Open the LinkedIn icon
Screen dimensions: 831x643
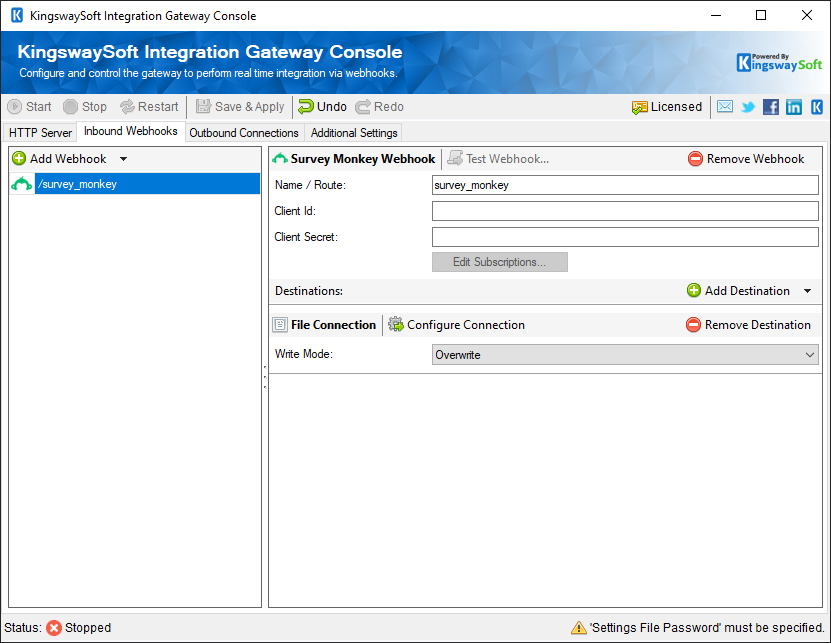793,107
